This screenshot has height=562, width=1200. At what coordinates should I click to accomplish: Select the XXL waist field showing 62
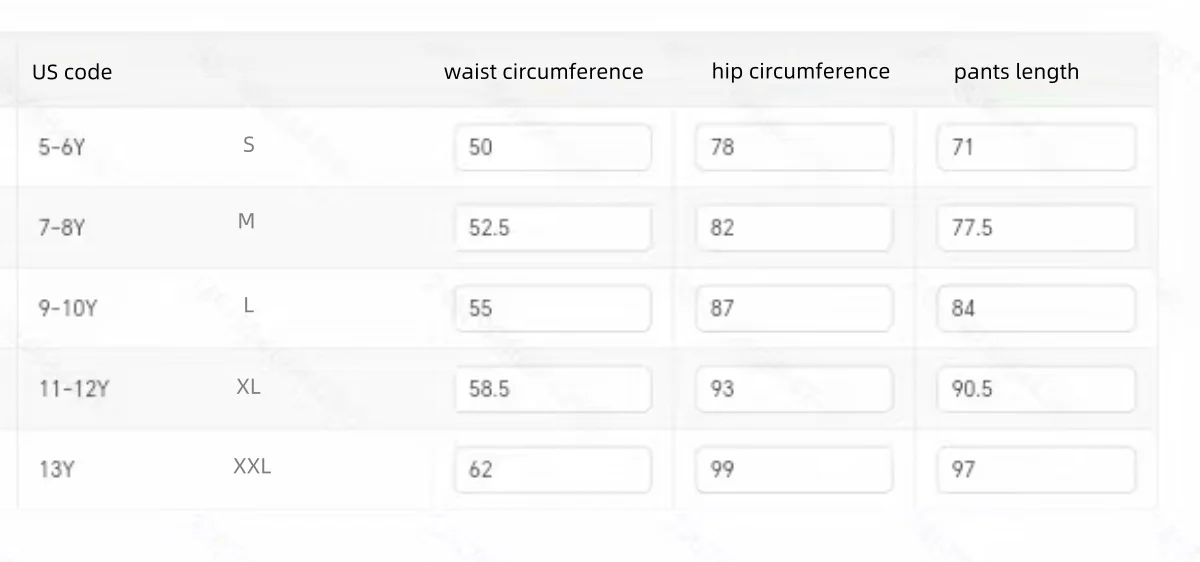click(x=553, y=469)
